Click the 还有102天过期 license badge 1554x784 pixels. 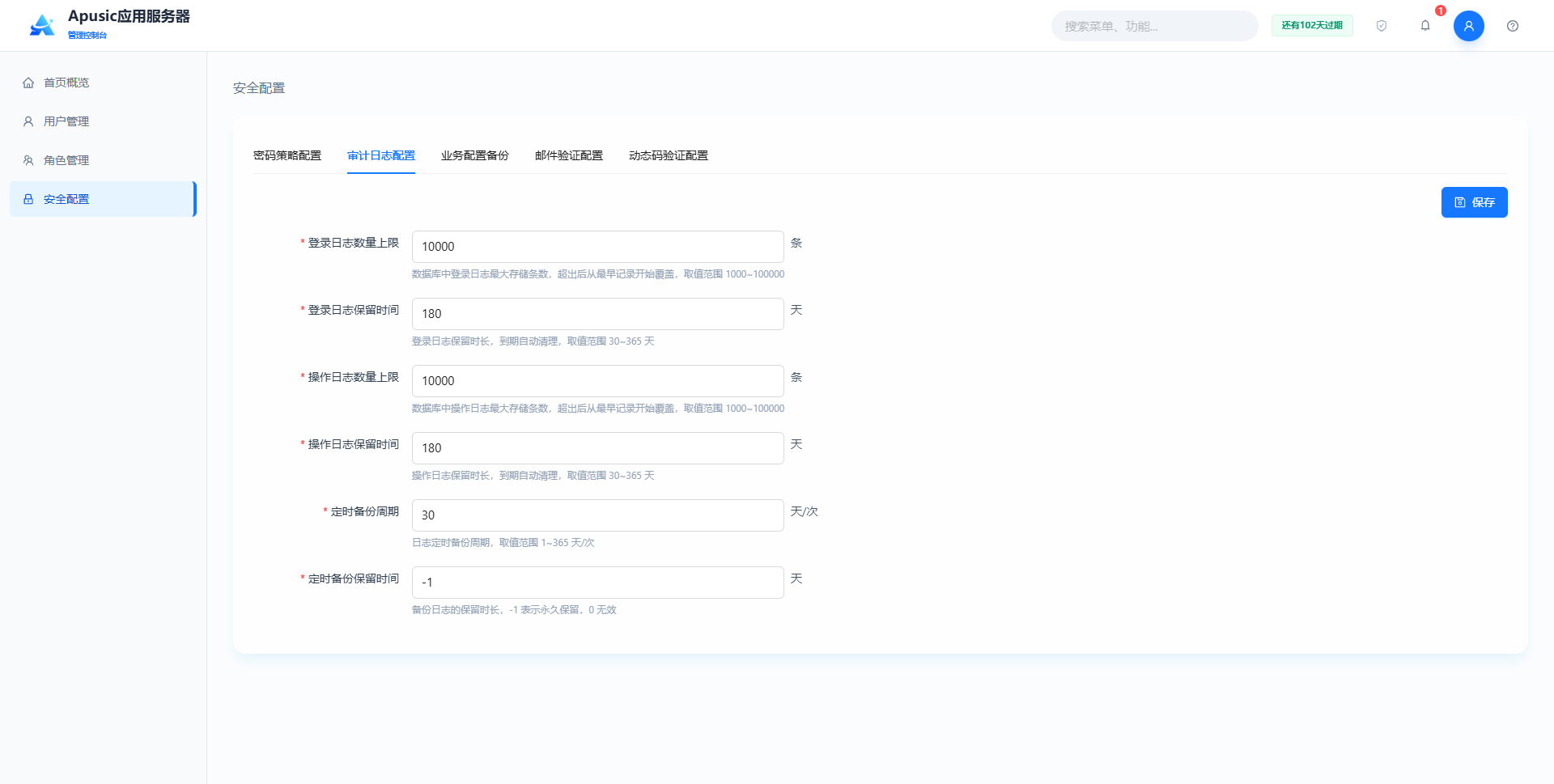1312,26
